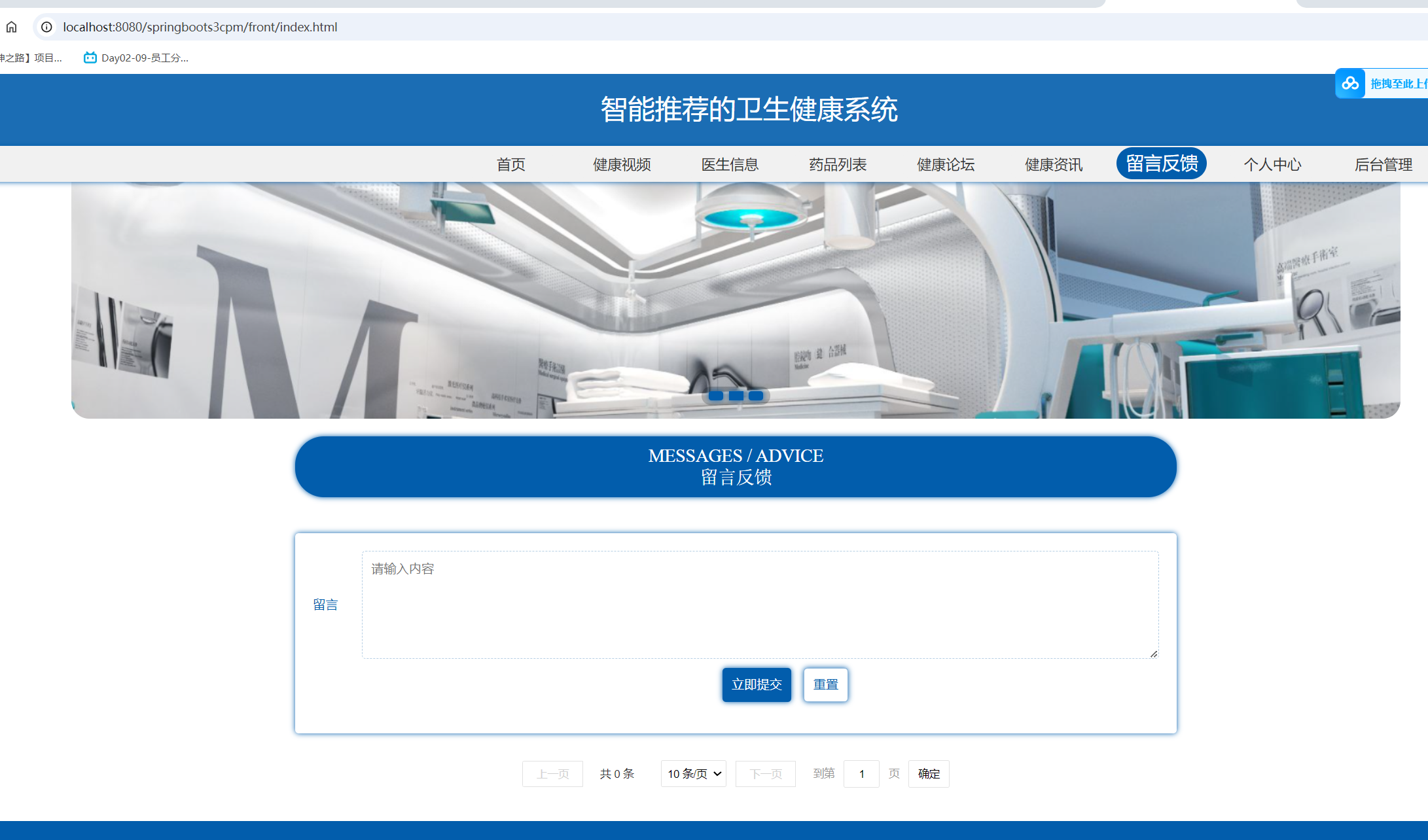Click the site info icon in address bar
Image resolution: width=1428 pixels, height=840 pixels.
(x=46, y=27)
